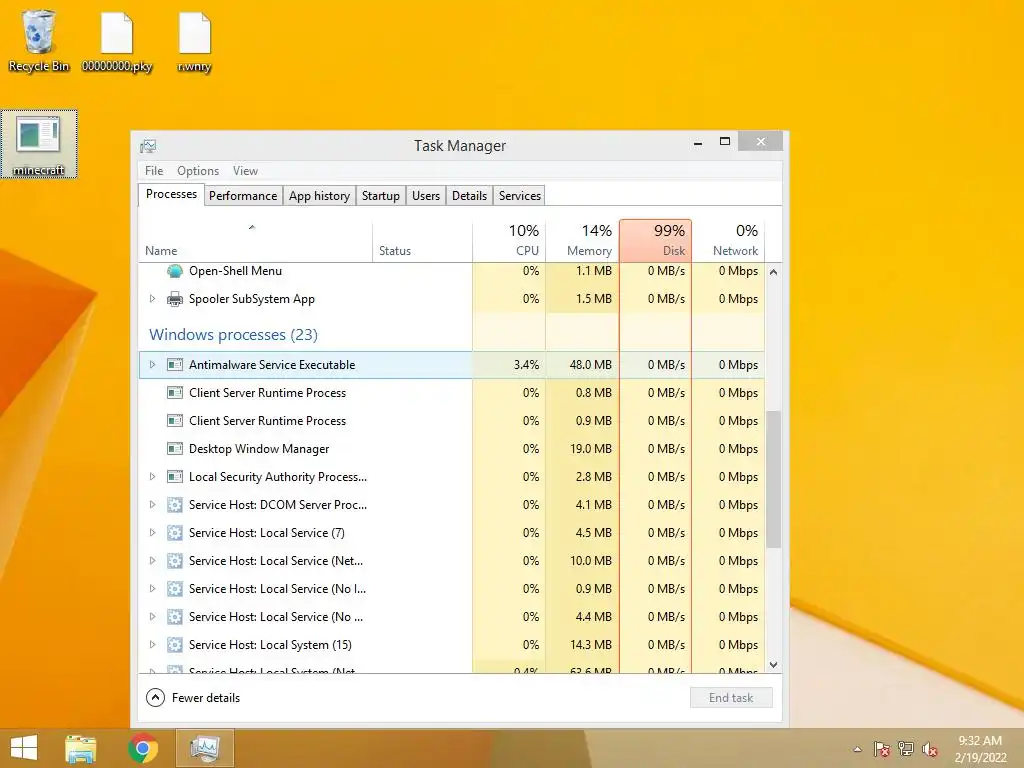Sort by the Memory column header
1024x768 pixels.
click(x=583, y=240)
